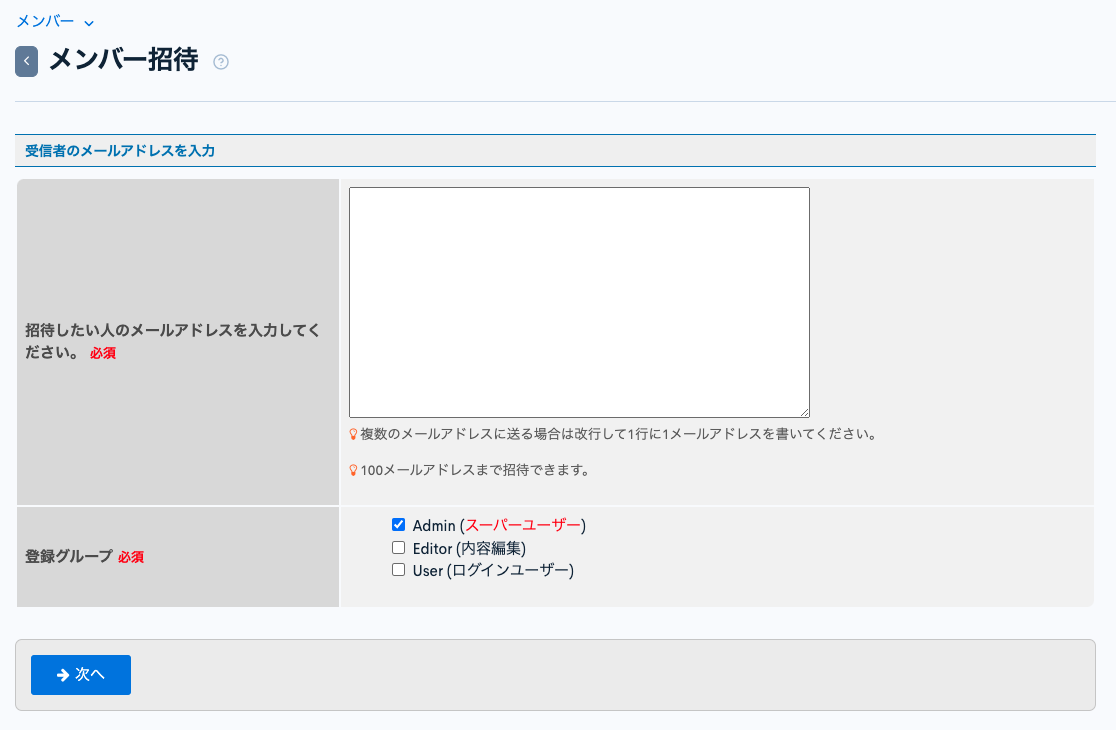Viewport: 1116px width, 730px height.
Task: Click the 登録グループ label
Action: (x=69, y=556)
